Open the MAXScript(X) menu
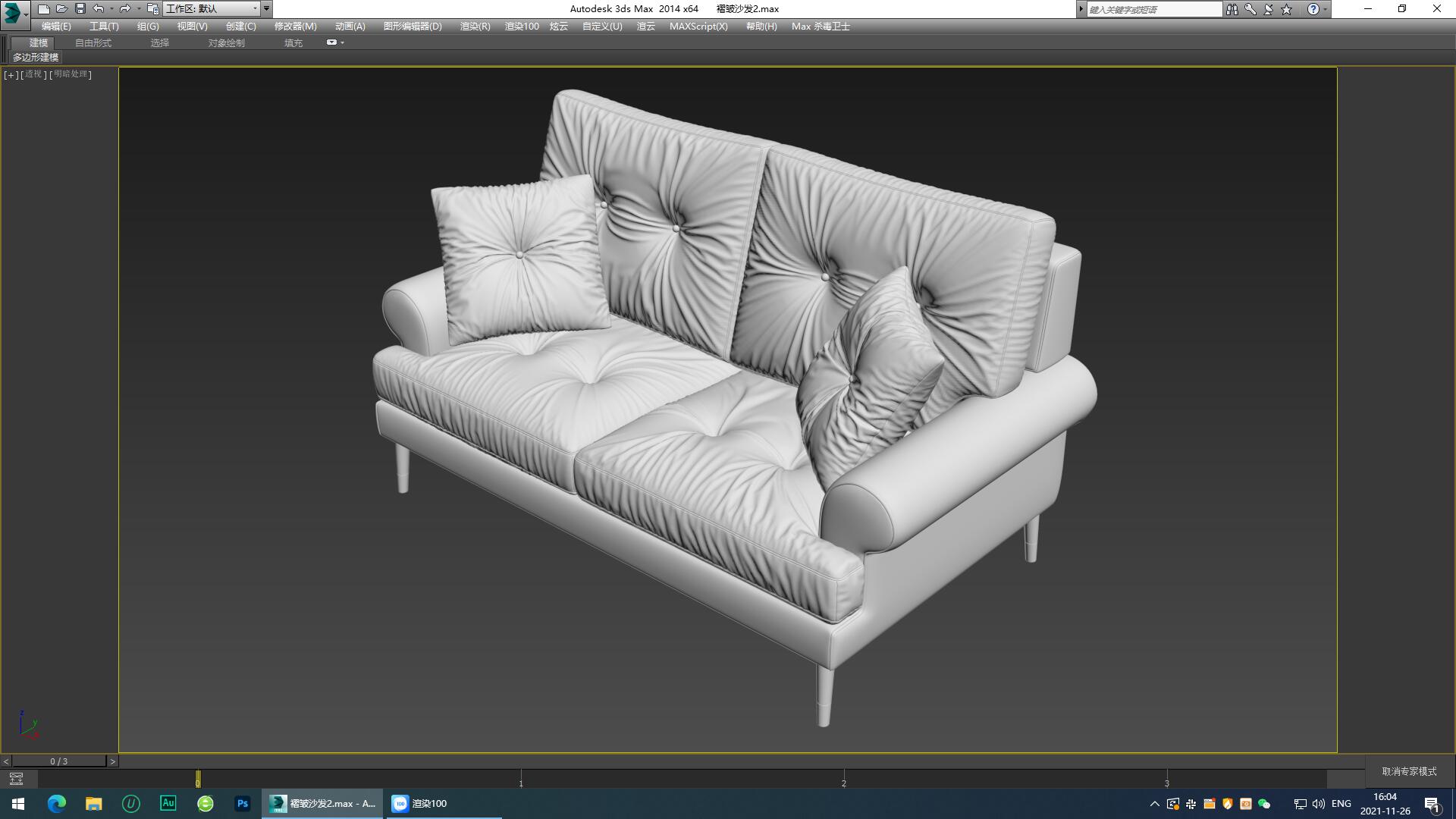 point(698,26)
